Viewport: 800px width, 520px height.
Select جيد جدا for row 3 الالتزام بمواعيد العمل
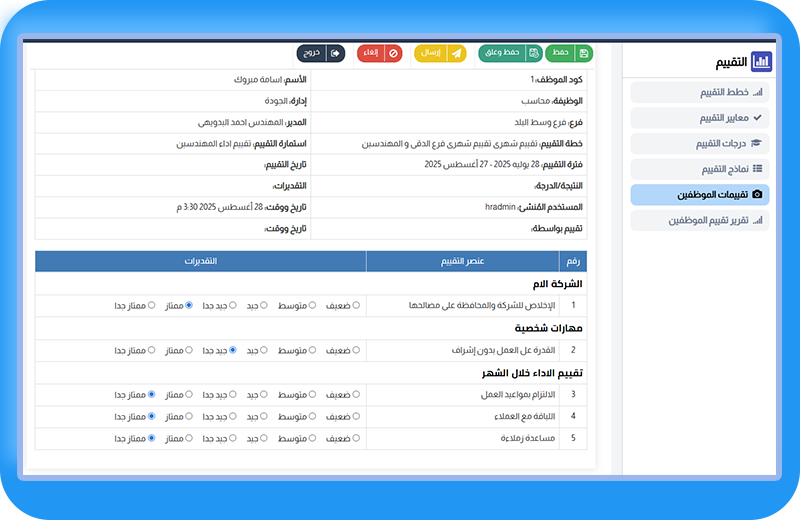click(x=233, y=395)
